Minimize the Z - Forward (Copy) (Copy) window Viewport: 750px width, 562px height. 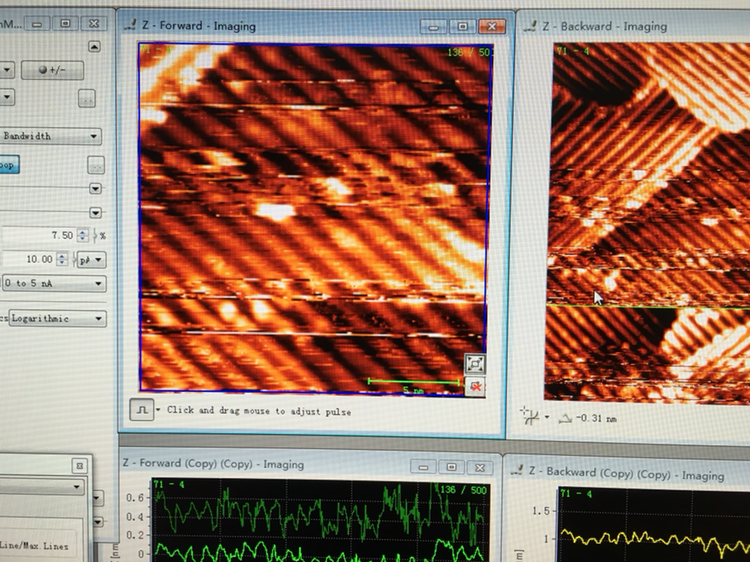pyautogui.click(x=423, y=467)
